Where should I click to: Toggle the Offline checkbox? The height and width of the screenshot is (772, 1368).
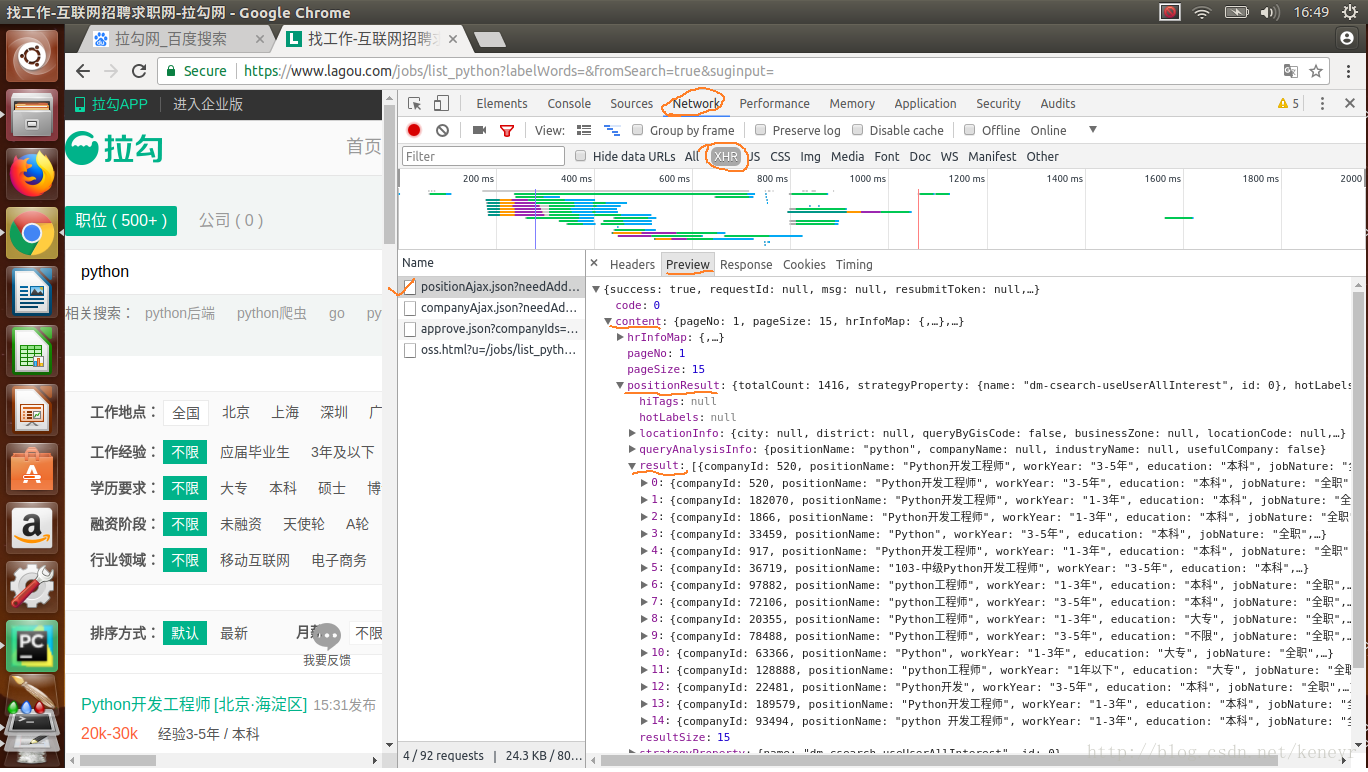pyautogui.click(x=969, y=130)
